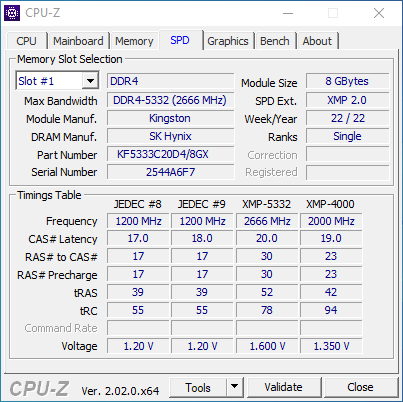Click the XMP-5332 frequency 2666 MHz cell
The height and width of the screenshot is (402, 403).
[x=267, y=221]
